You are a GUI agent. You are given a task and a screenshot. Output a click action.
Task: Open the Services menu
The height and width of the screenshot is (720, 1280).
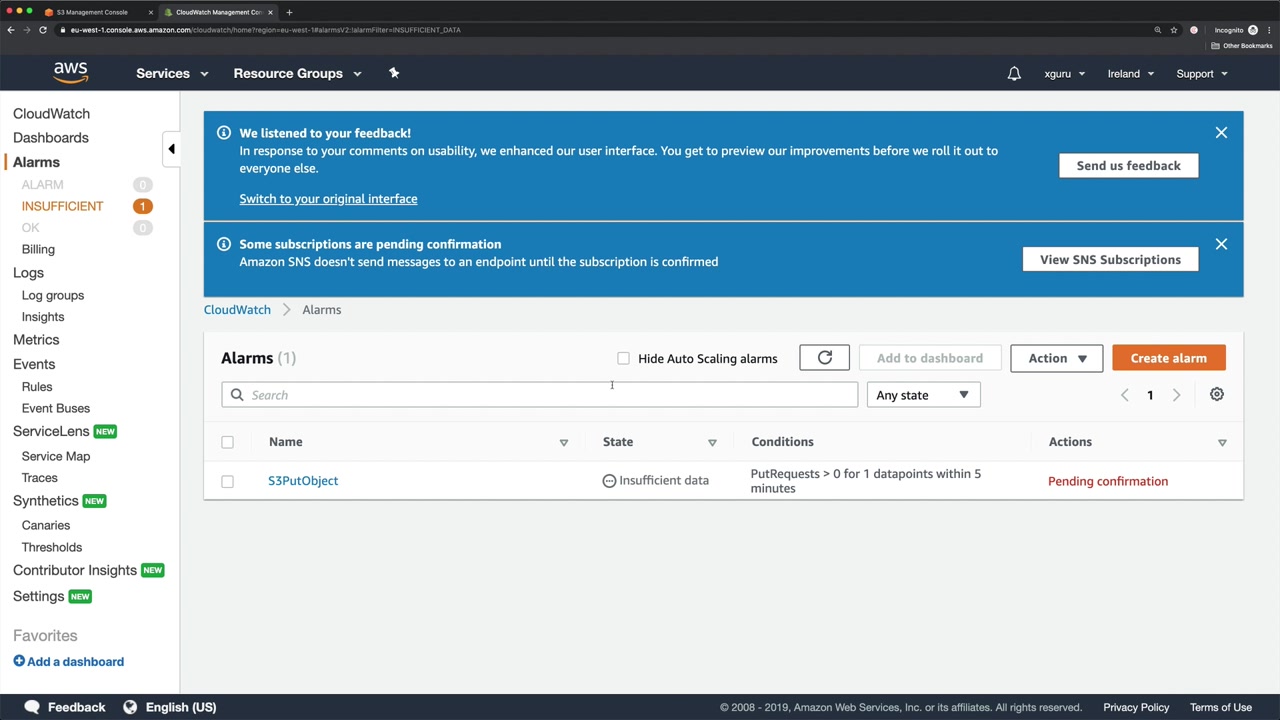tap(172, 74)
